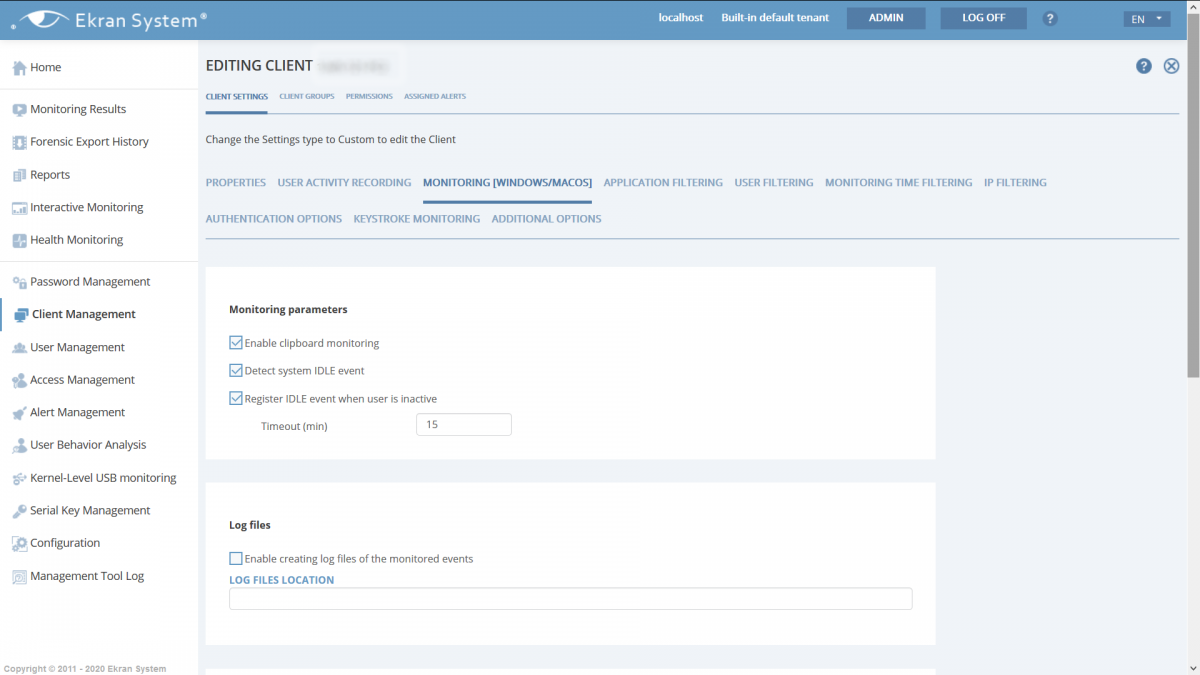This screenshot has height=675, width=1200.
Task: Uncheck Detect system IDLE event
Action: 236,370
